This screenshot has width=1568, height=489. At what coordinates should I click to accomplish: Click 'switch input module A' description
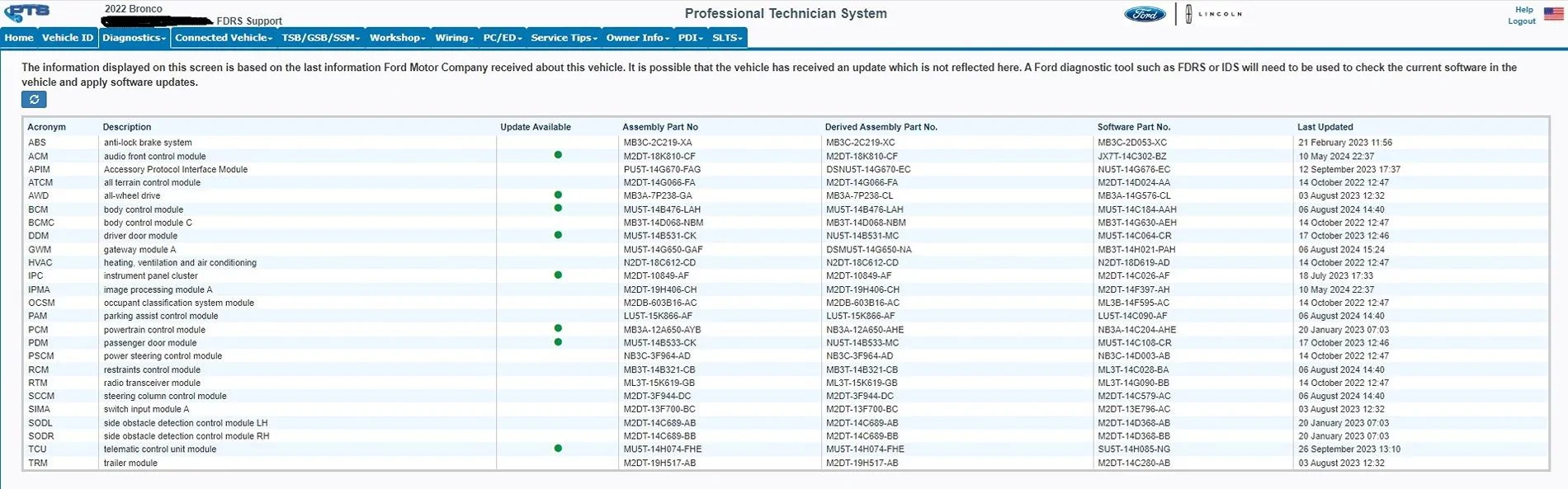146,409
